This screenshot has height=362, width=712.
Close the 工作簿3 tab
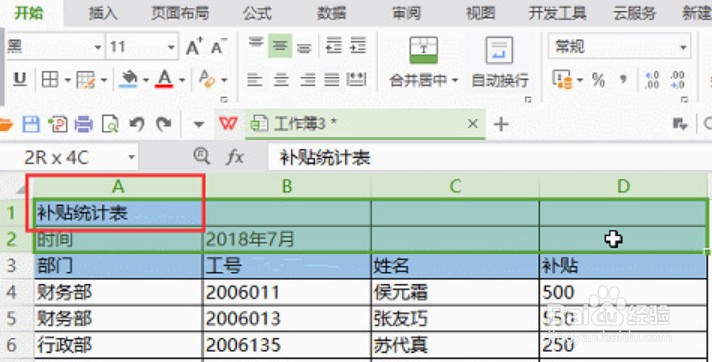pyautogui.click(x=473, y=124)
